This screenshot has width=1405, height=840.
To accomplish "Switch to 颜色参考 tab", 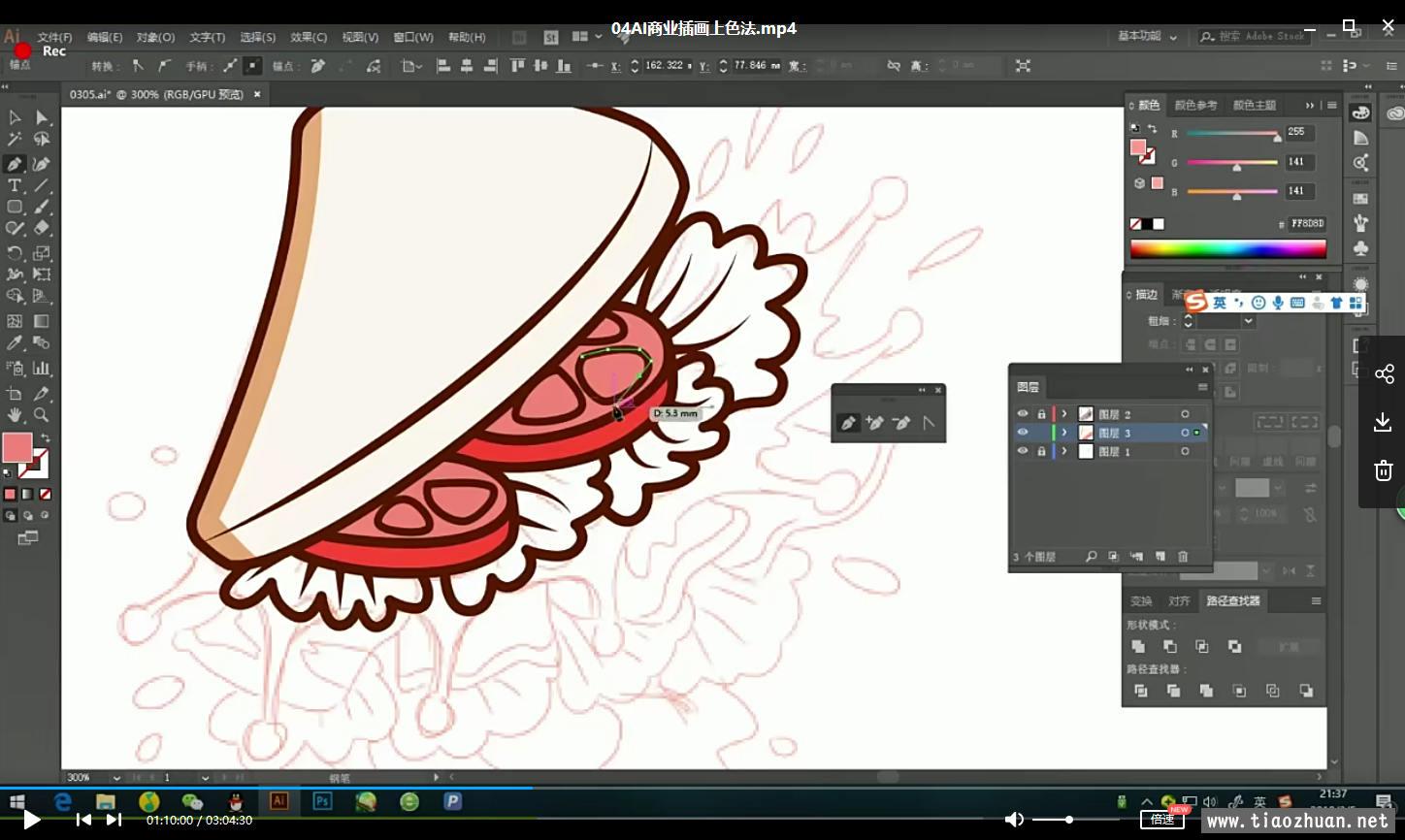I will [x=1195, y=105].
